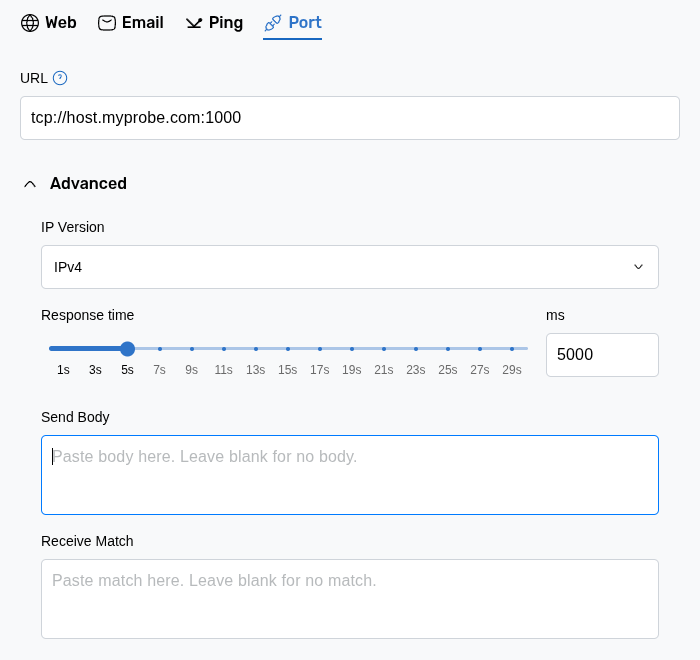Focus the ms value field showing 5000
The height and width of the screenshot is (660, 700).
pos(601,355)
